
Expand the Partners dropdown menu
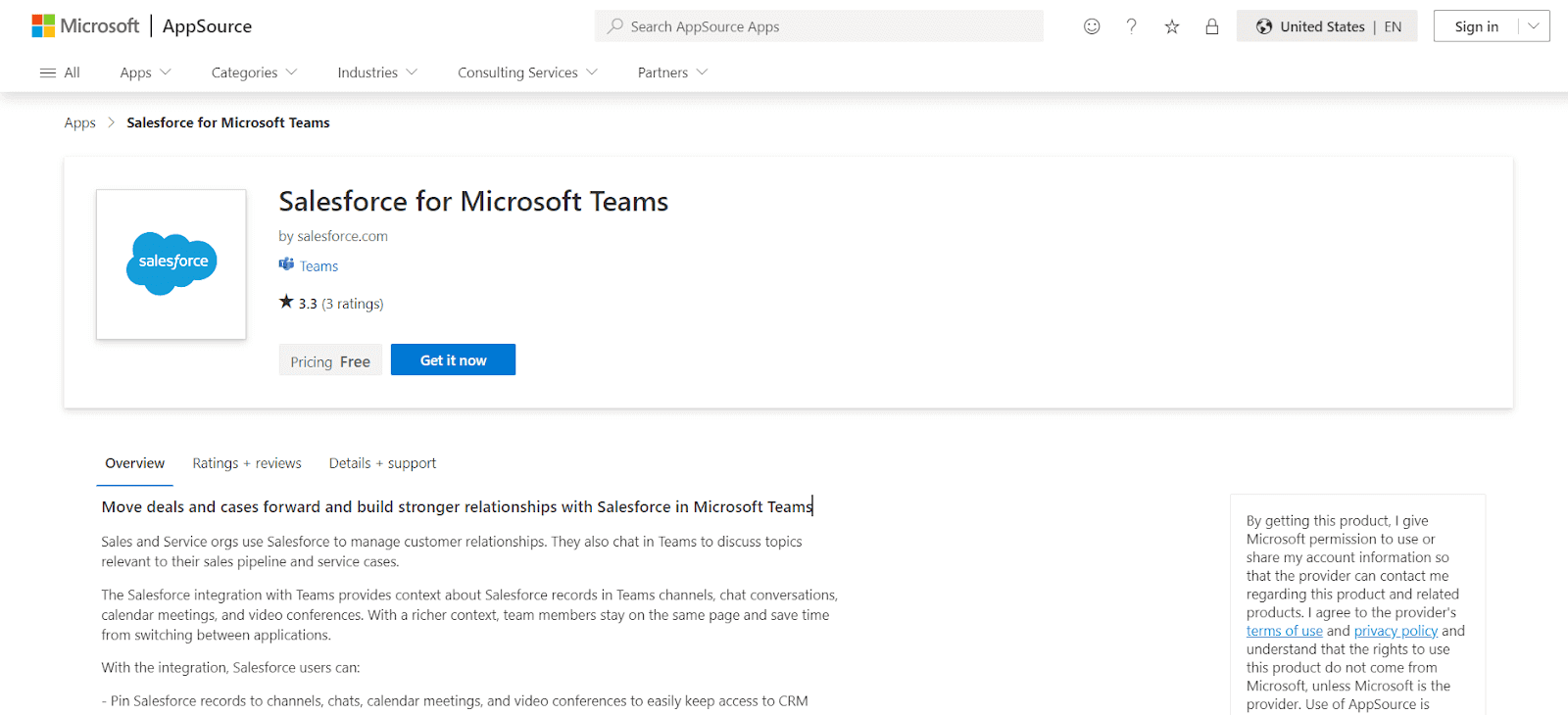point(672,72)
